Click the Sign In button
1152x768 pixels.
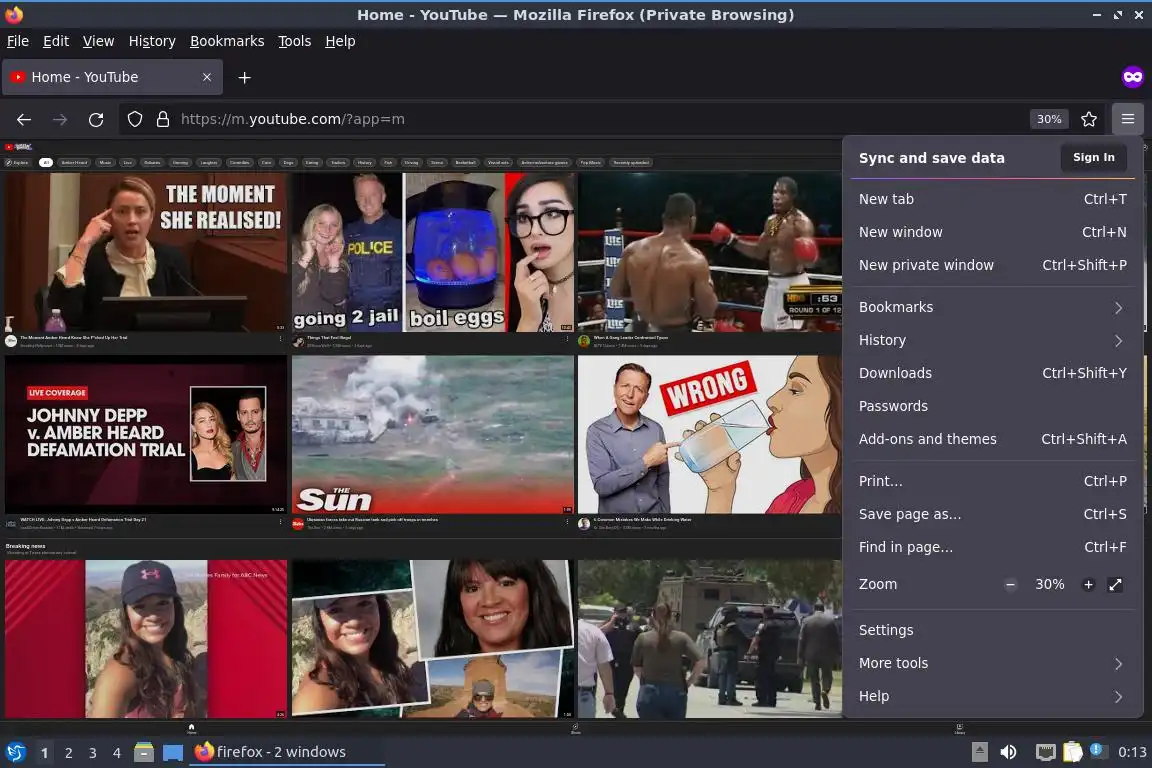tap(1093, 157)
